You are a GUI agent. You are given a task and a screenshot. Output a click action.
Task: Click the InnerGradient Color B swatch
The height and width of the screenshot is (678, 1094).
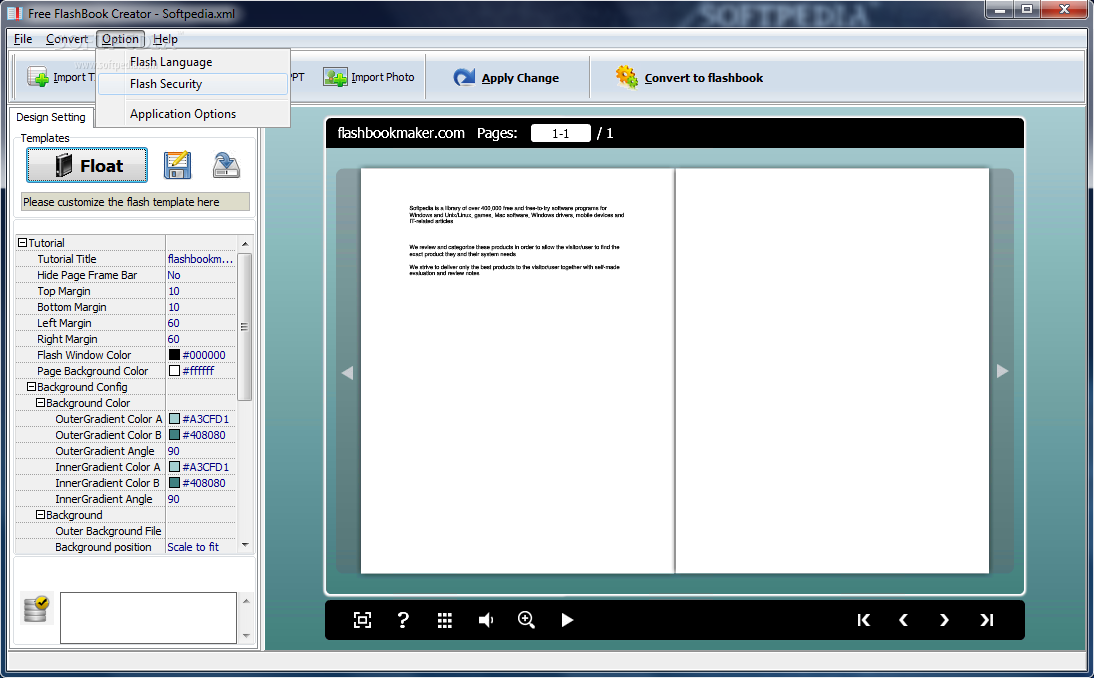[174, 483]
